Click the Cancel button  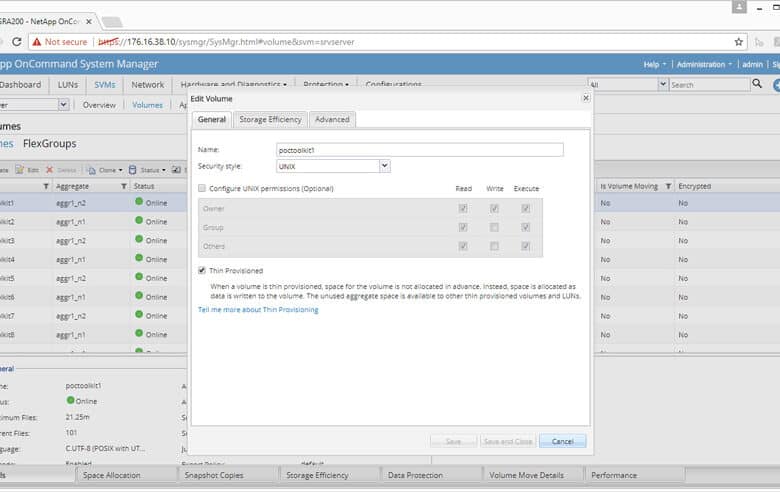click(562, 441)
